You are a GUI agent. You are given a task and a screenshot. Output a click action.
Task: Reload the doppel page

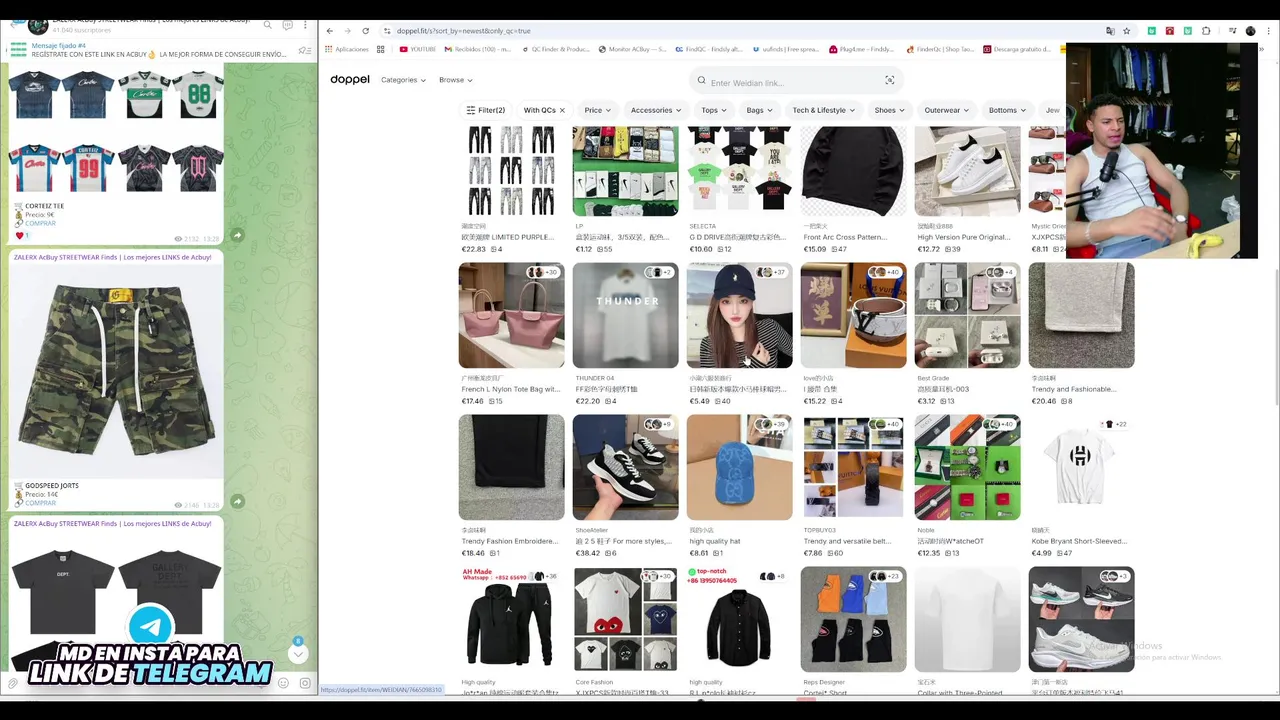(x=365, y=31)
